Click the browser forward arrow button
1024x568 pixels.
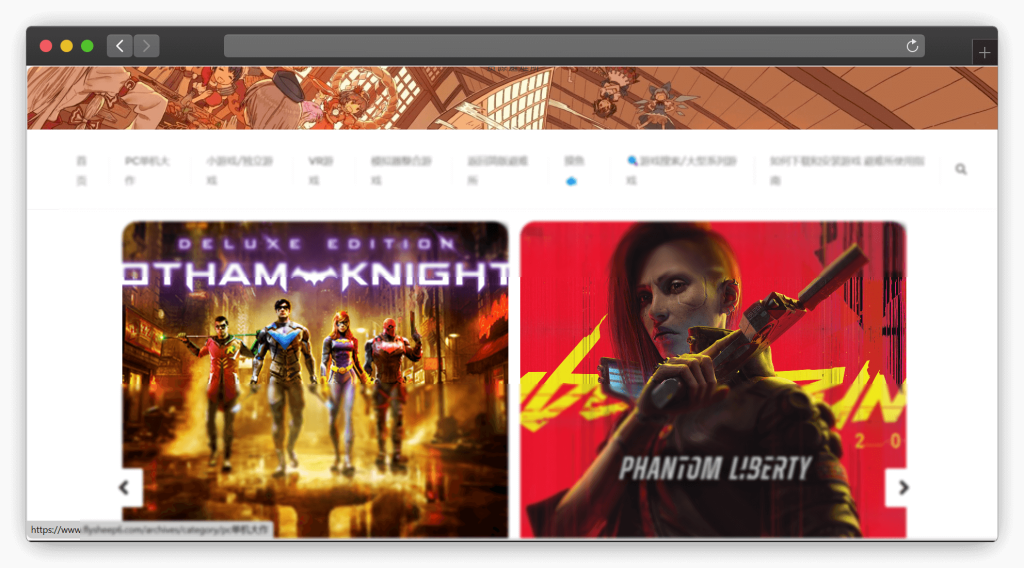[x=147, y=46]
